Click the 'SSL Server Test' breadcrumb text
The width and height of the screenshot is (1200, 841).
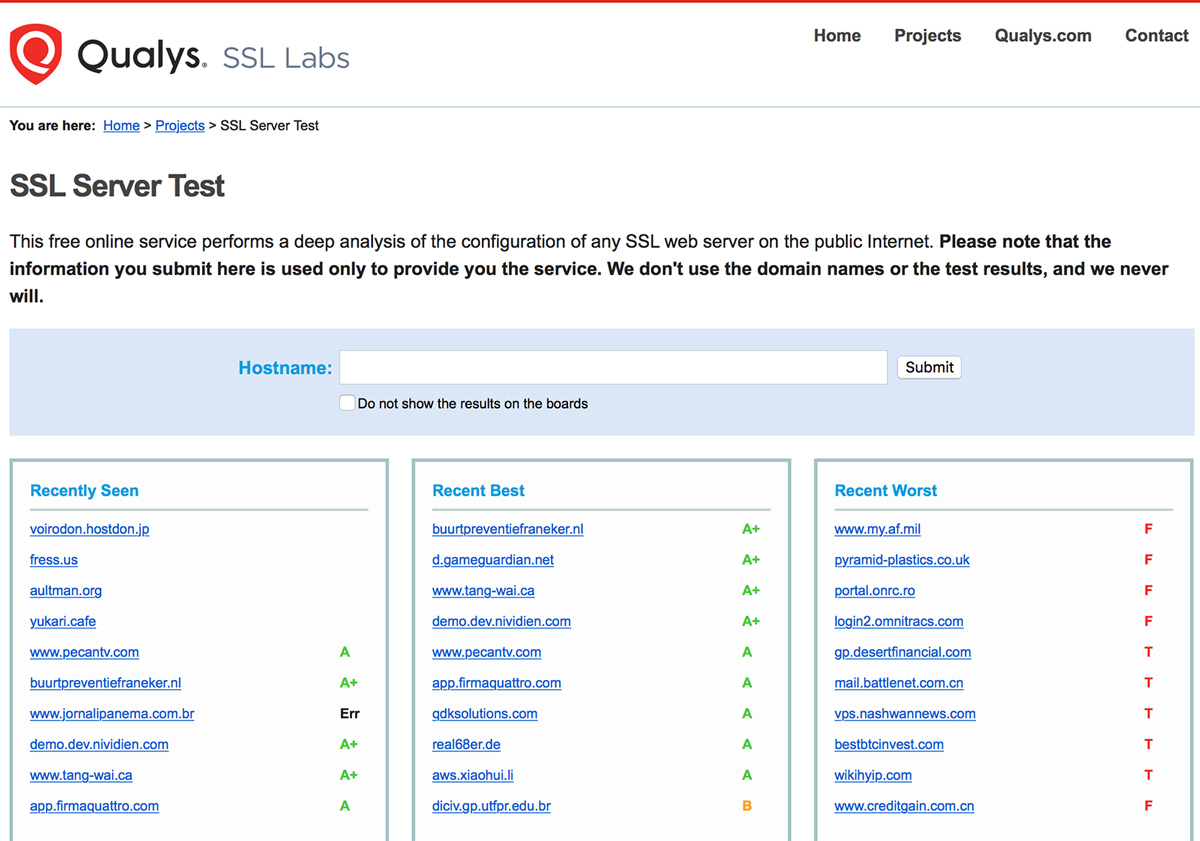[x=270, y=126]
